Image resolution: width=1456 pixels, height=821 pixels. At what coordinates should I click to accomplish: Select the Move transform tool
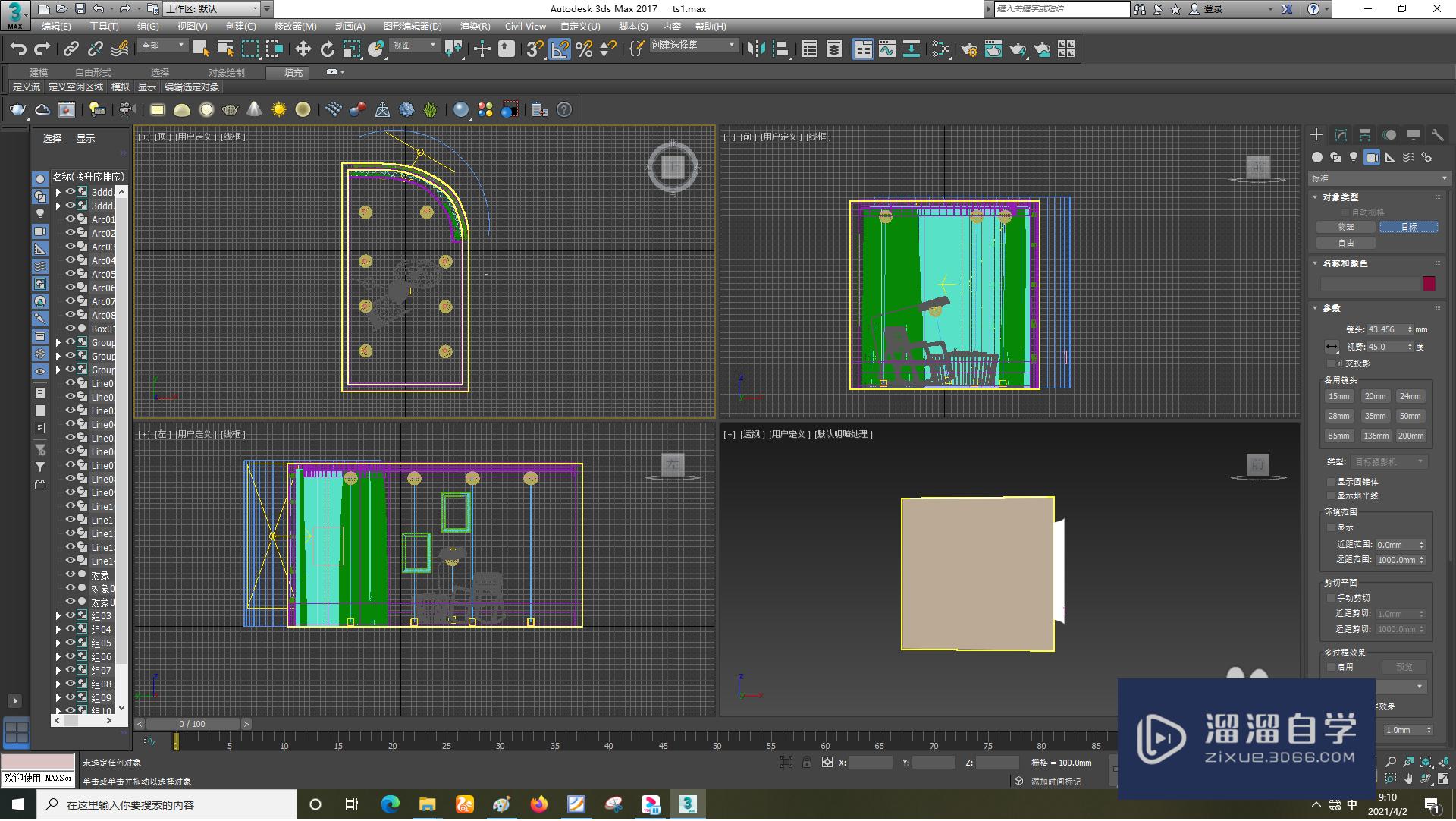[303, 49]
